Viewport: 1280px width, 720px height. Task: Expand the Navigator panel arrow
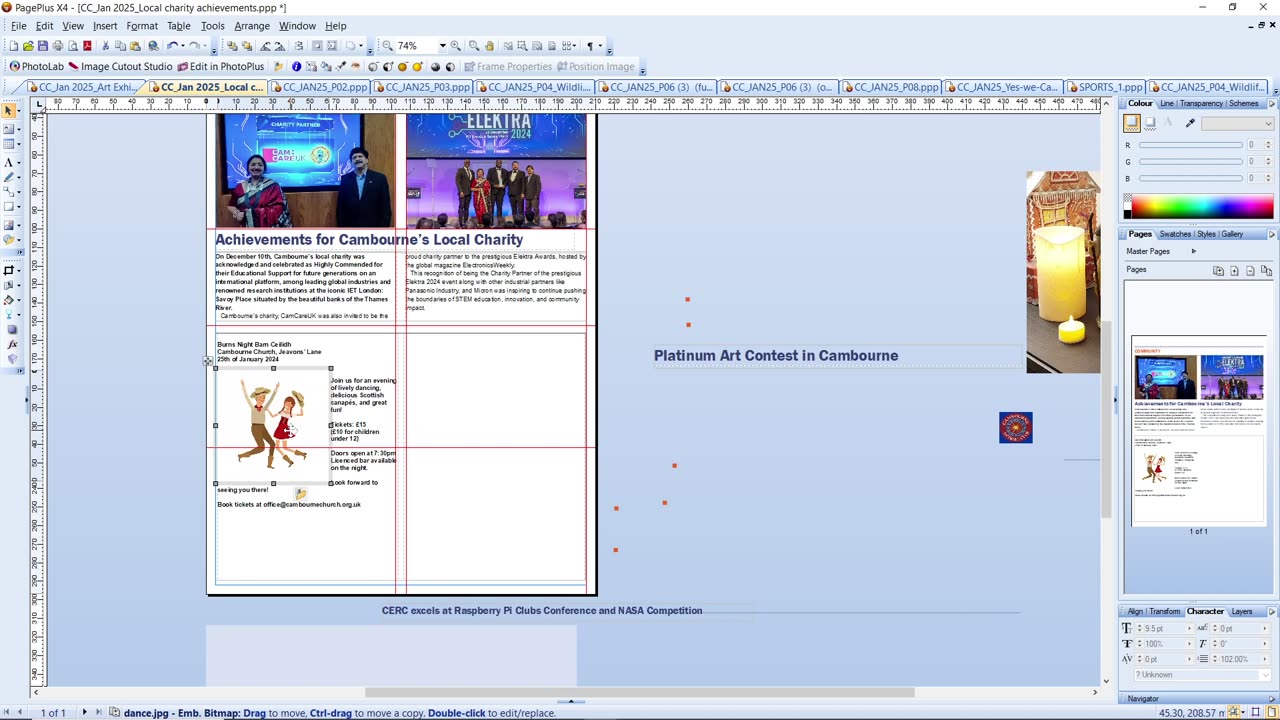coord(1272,698)
